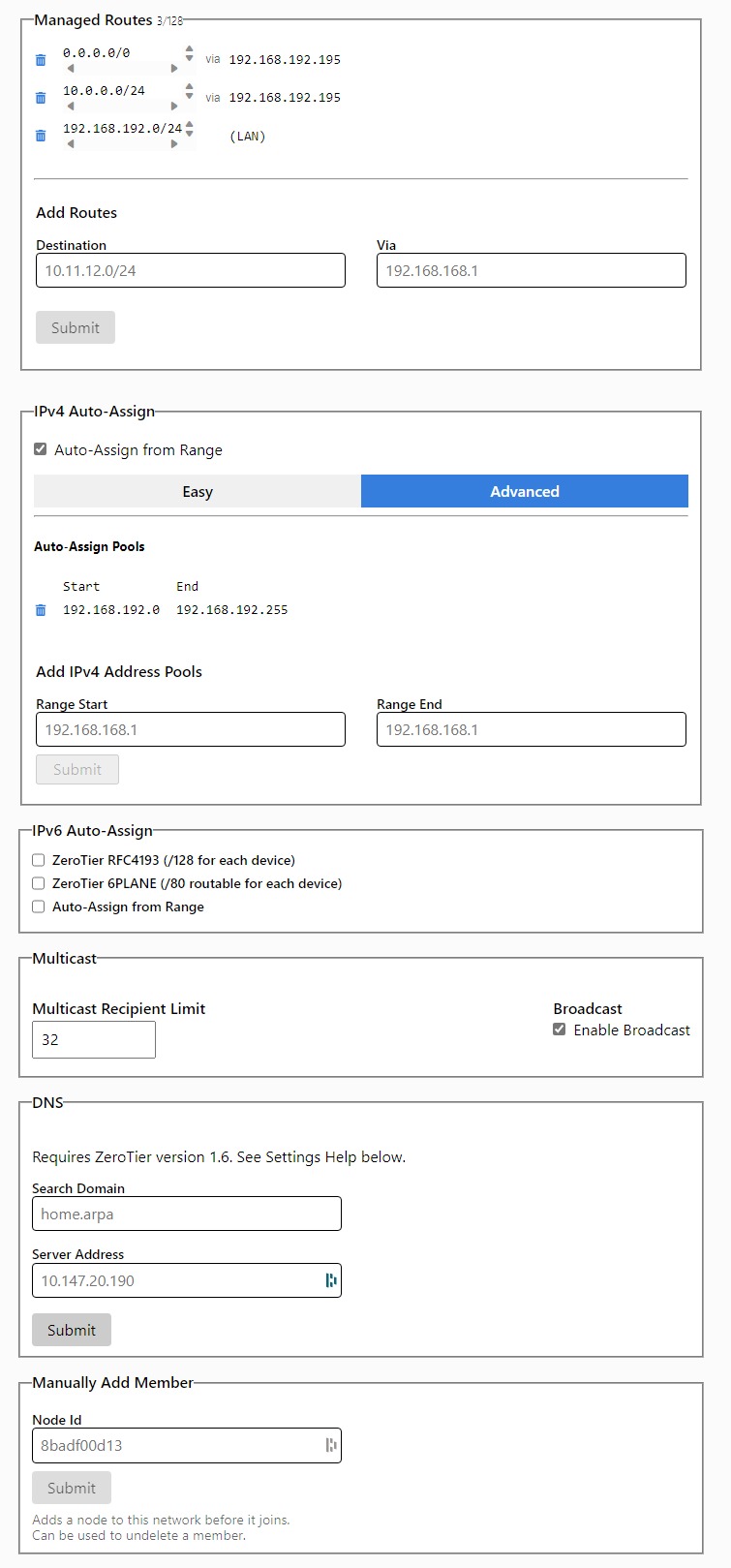Enable ZeroTier 6PLANE checkbox
The width and height of the screenshot is (731, 1568).
[x=39, y=883]
